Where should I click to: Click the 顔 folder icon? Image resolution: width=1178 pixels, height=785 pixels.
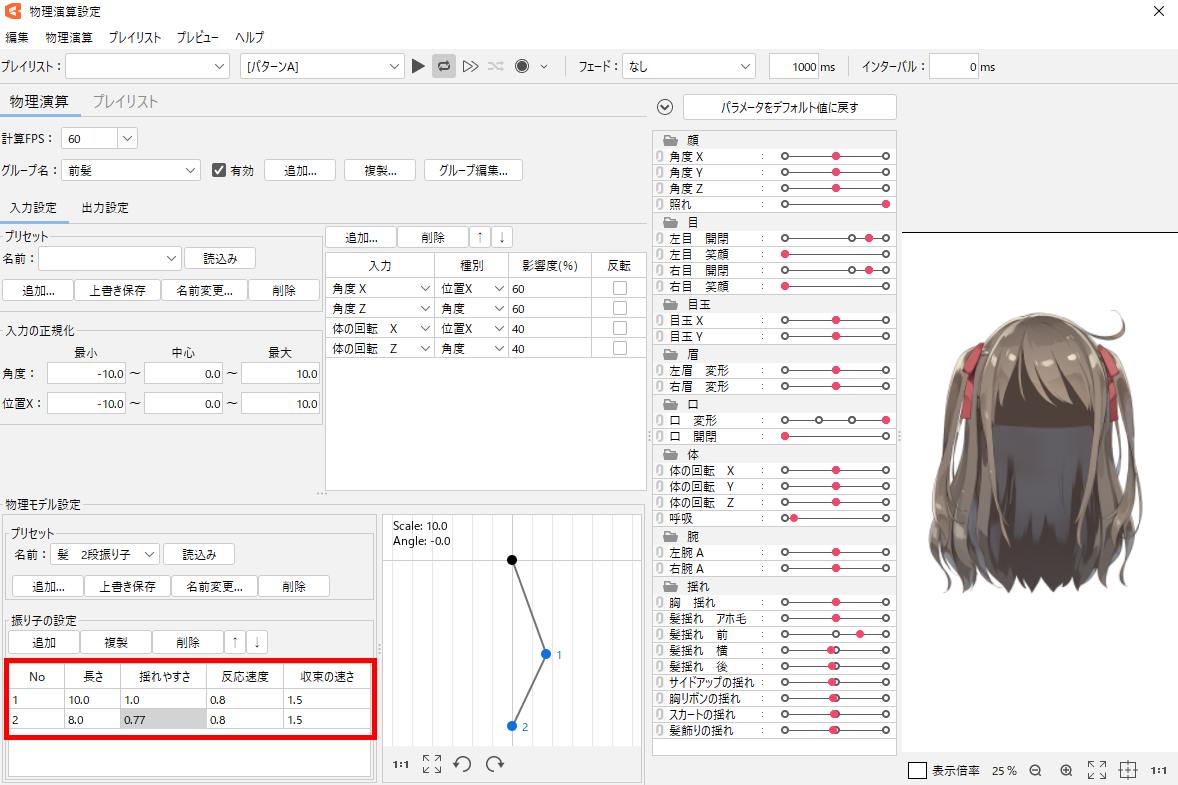click(670, 140)
